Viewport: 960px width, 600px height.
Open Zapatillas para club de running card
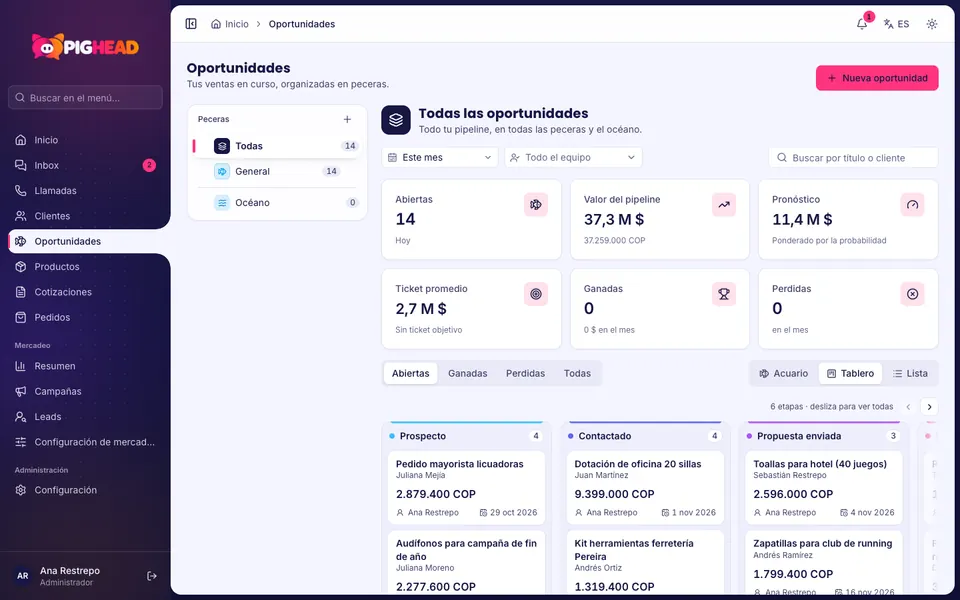[x=823, y=564]
